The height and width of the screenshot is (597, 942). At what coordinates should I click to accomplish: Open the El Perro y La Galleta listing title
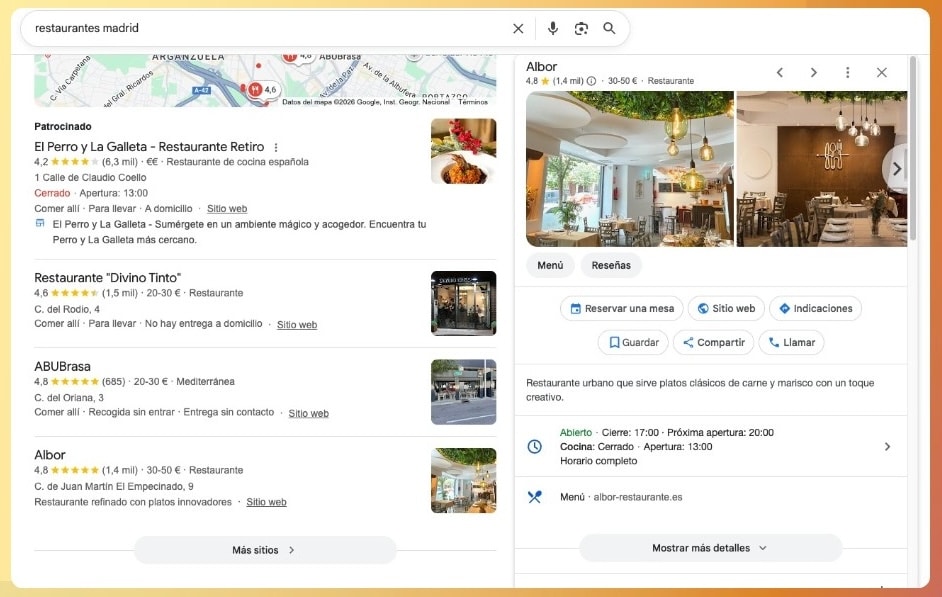click(149, 147)
